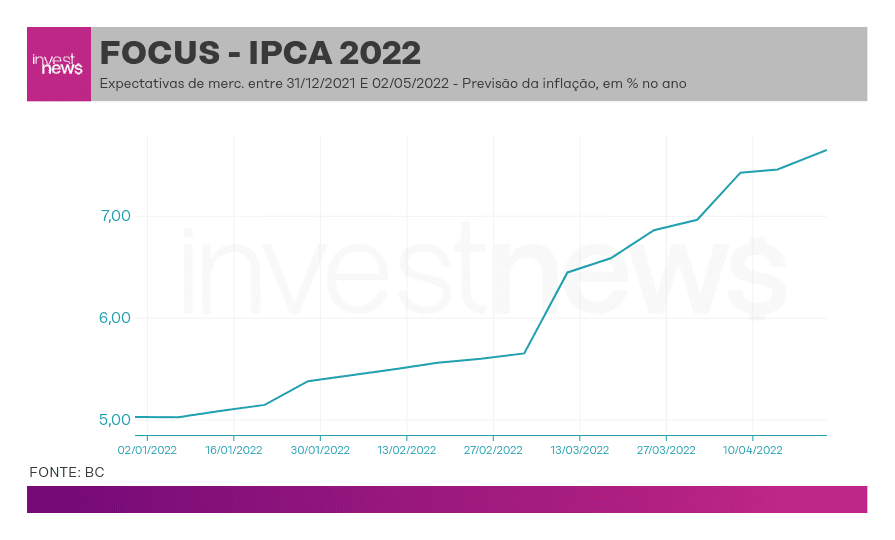
Task: Click the 27/03/2022 date label
Action: pos(666,450)
